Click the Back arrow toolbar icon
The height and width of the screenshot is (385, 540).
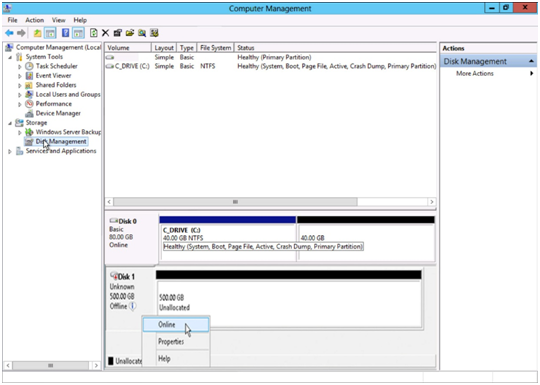click(x=9, y=33)
